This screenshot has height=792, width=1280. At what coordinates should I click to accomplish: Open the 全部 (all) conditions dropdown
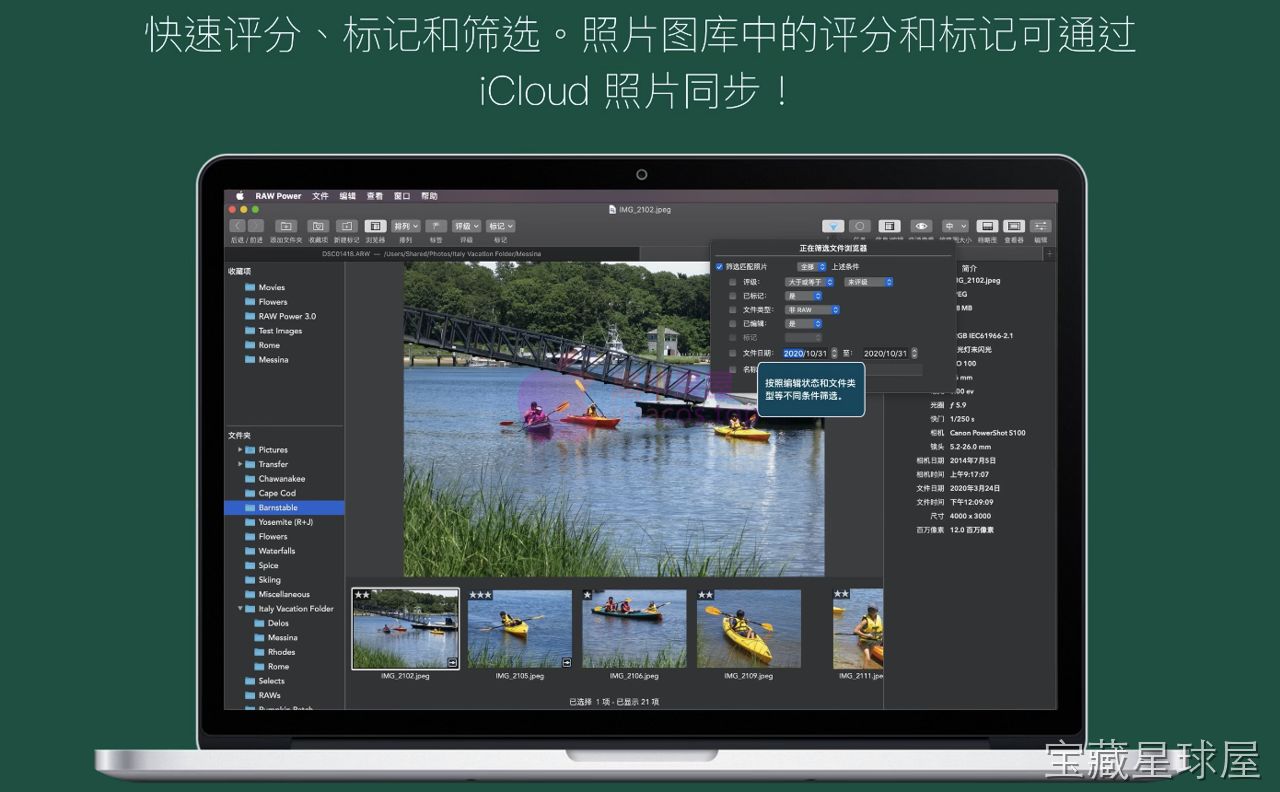[811, 267]
